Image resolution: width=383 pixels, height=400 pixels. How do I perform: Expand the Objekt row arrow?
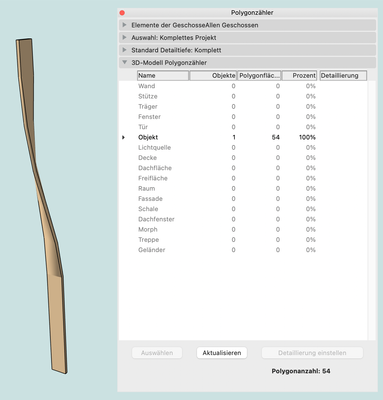(x=124, y=137)
